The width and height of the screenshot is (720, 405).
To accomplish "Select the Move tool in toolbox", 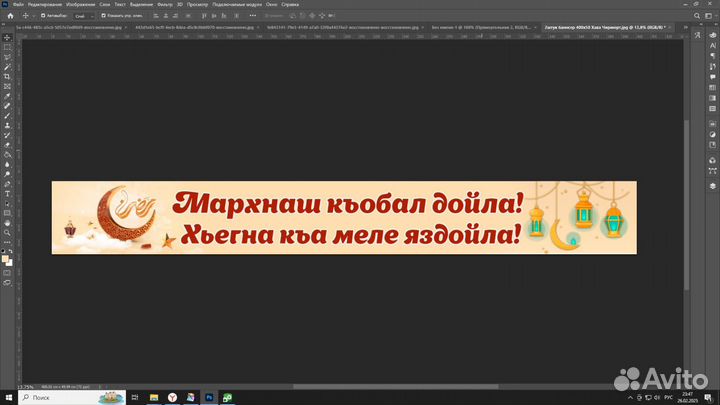I will (x=7, y=38).
